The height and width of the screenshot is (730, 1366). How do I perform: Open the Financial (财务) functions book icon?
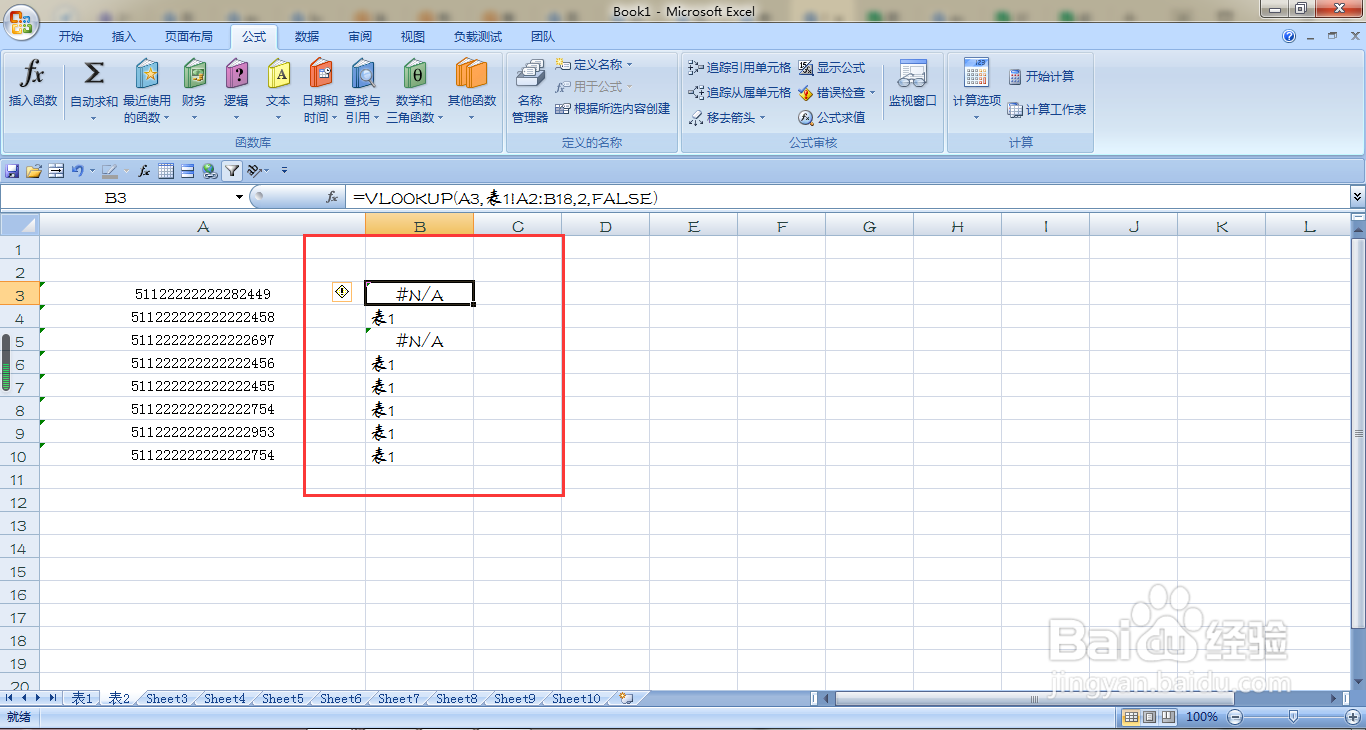click(x=194, y=74)
